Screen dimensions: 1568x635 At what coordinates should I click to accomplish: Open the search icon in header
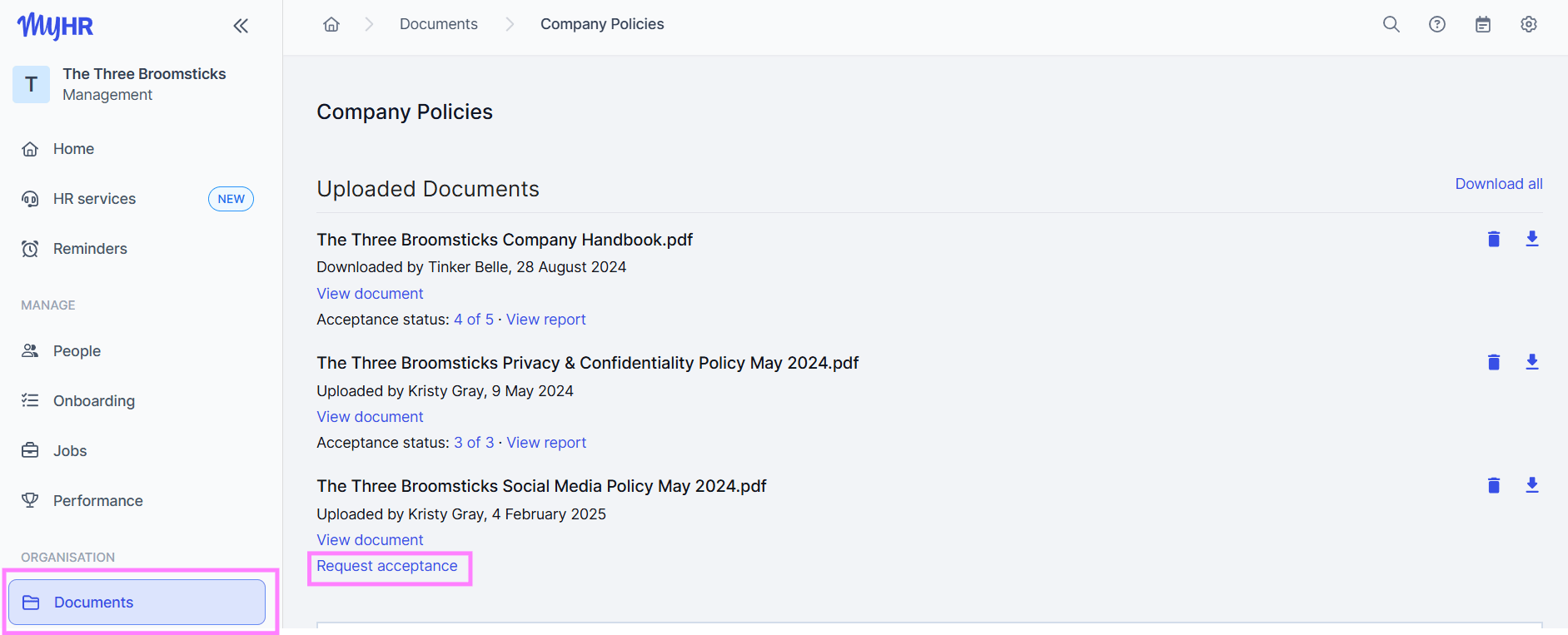coord(1391,24)
